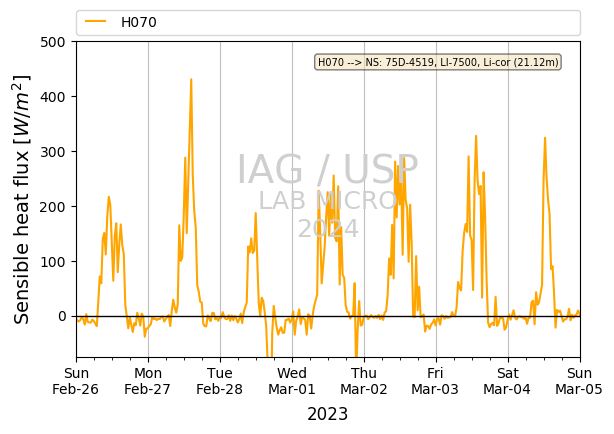Click the Thu Mar-02 date label
Viewport: 614px width, 434px height.
tap(364, 381)
